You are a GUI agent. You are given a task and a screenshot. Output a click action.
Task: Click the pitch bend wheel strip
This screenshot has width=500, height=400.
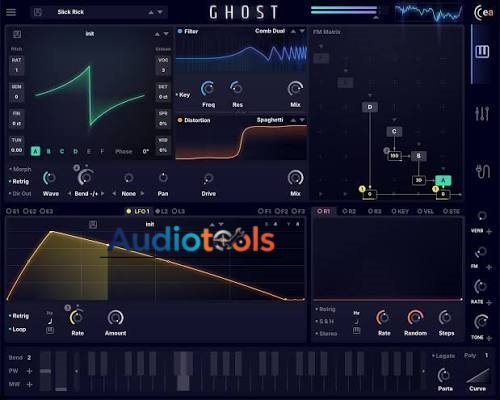[x=45, y=371]
